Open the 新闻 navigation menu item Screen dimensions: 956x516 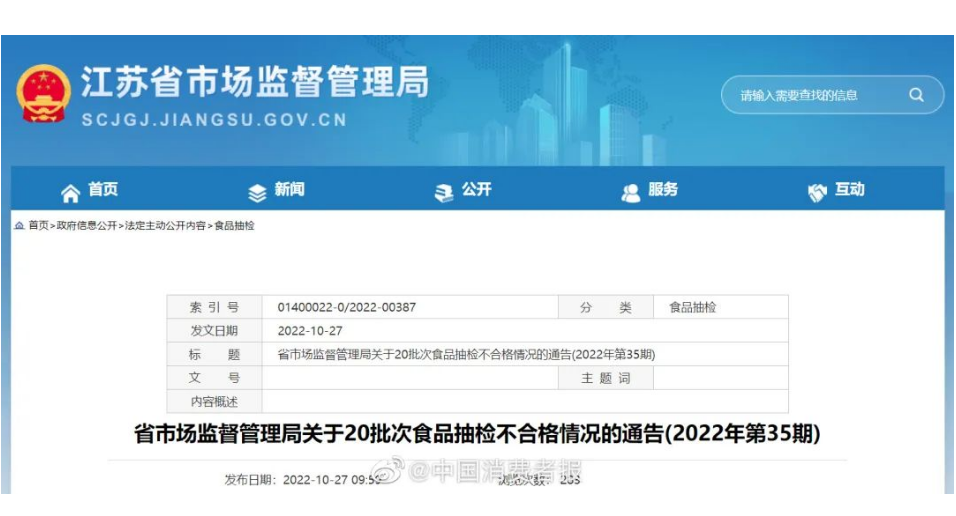pos(290,190)
